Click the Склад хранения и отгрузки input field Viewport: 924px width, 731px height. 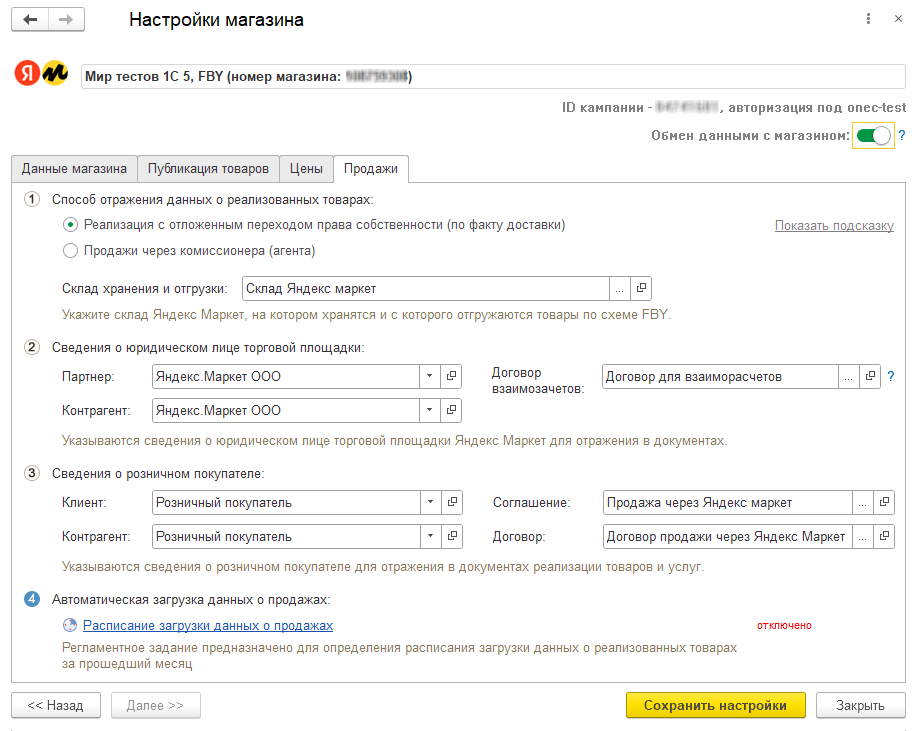click(425, 288)
